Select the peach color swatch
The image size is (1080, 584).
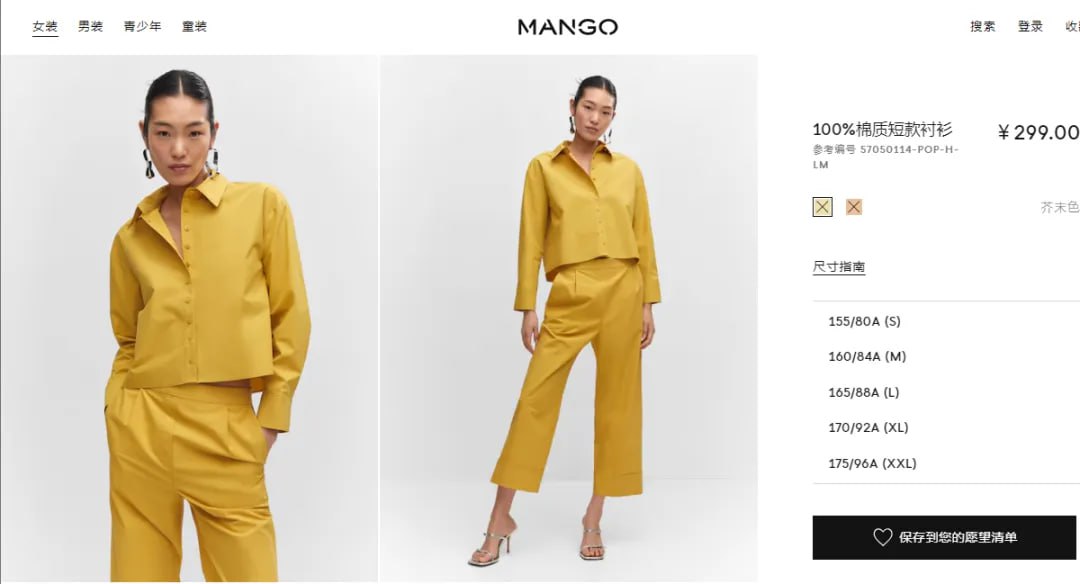854,207
